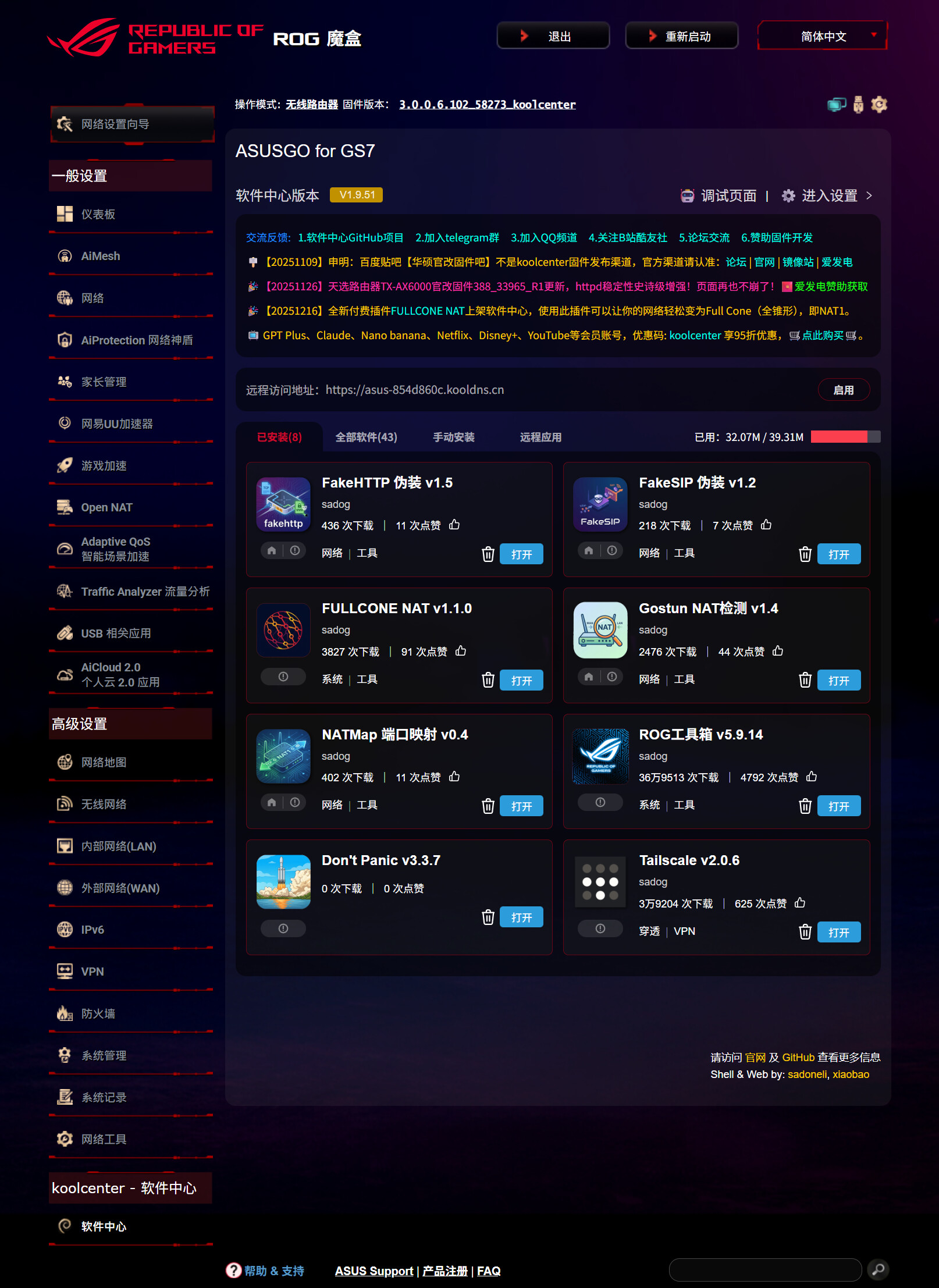
Task: Like the FULLCONE NAT plugin
Action: [x=461, y=651]
